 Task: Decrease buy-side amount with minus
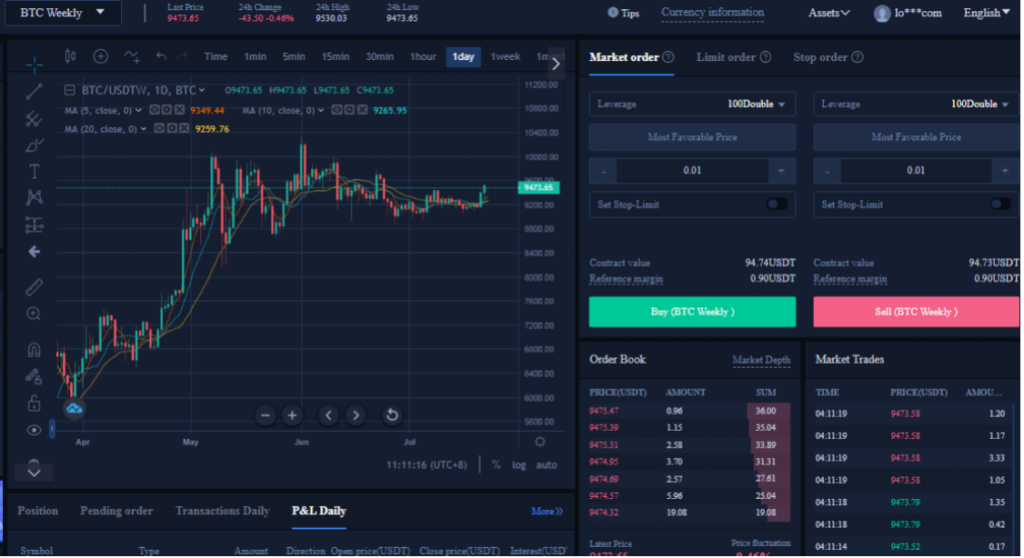tap(603, 171)
